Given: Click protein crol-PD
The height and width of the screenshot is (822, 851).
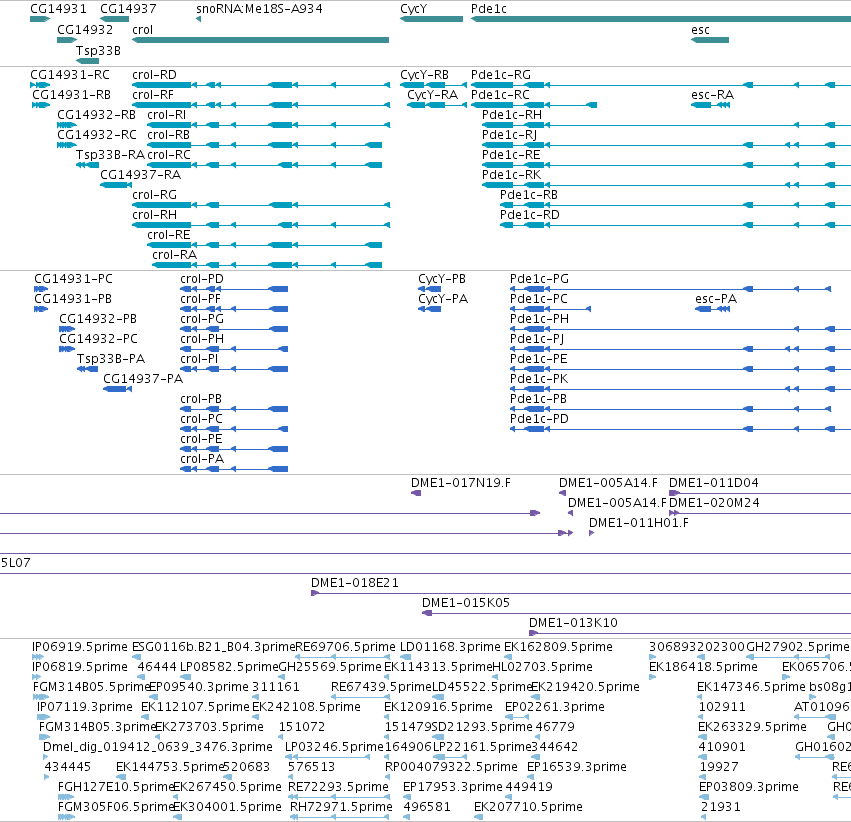Looking at the screenshot, I should [234, 289].
